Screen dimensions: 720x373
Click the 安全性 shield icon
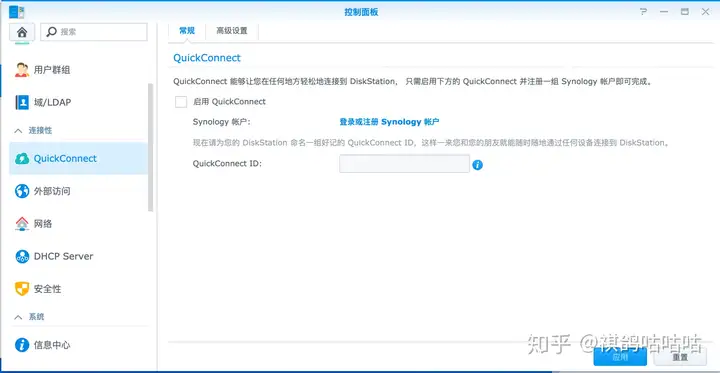coord(22,289)
